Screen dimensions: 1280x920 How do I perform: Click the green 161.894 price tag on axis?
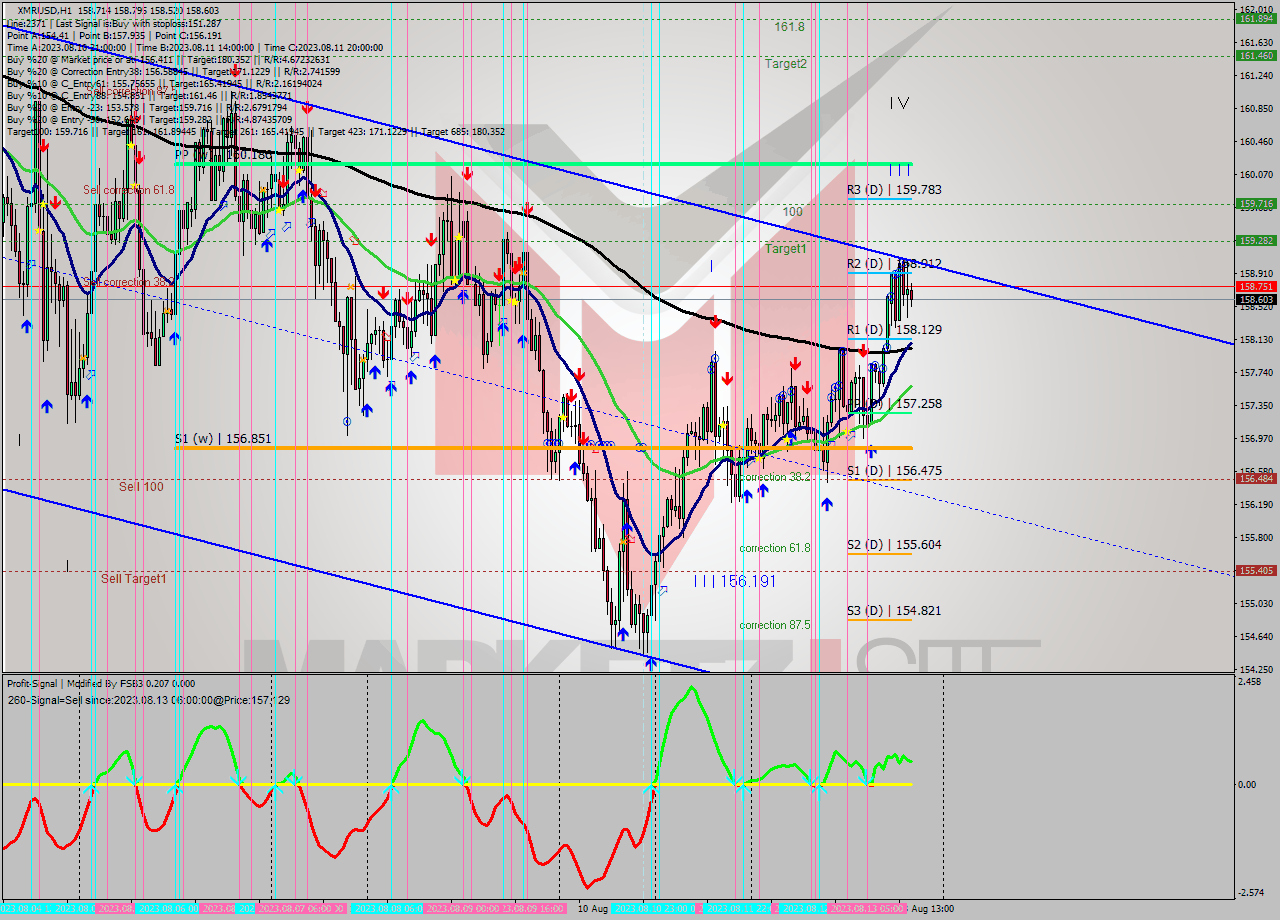1256,19
